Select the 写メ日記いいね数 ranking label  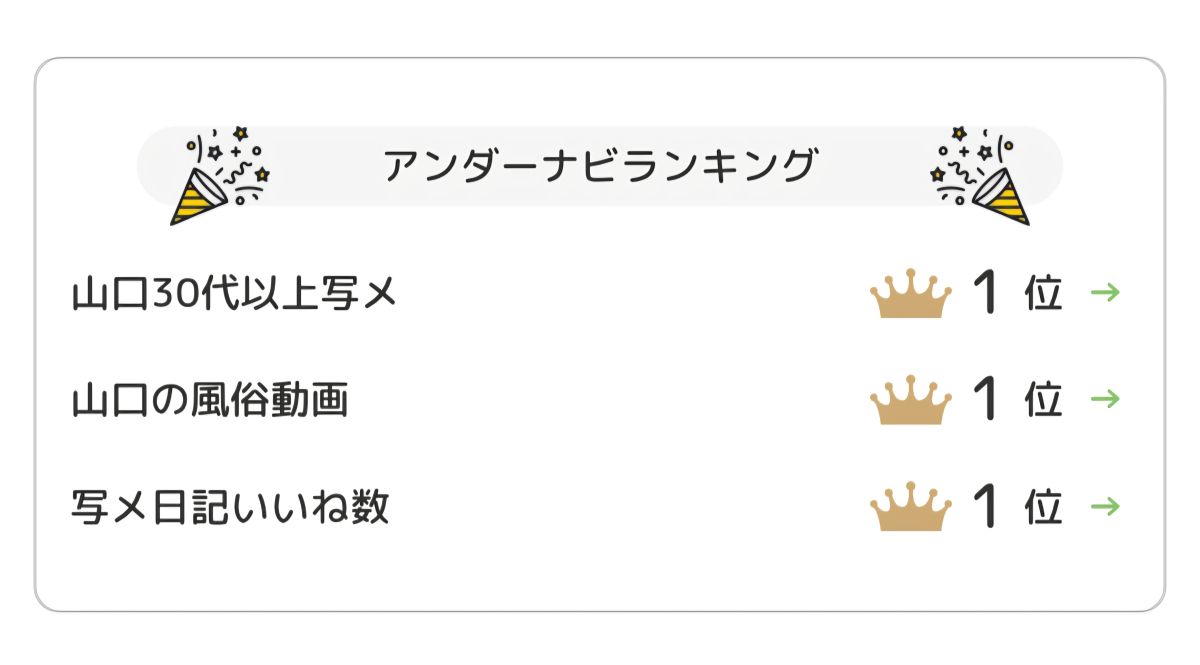(230, 508)
